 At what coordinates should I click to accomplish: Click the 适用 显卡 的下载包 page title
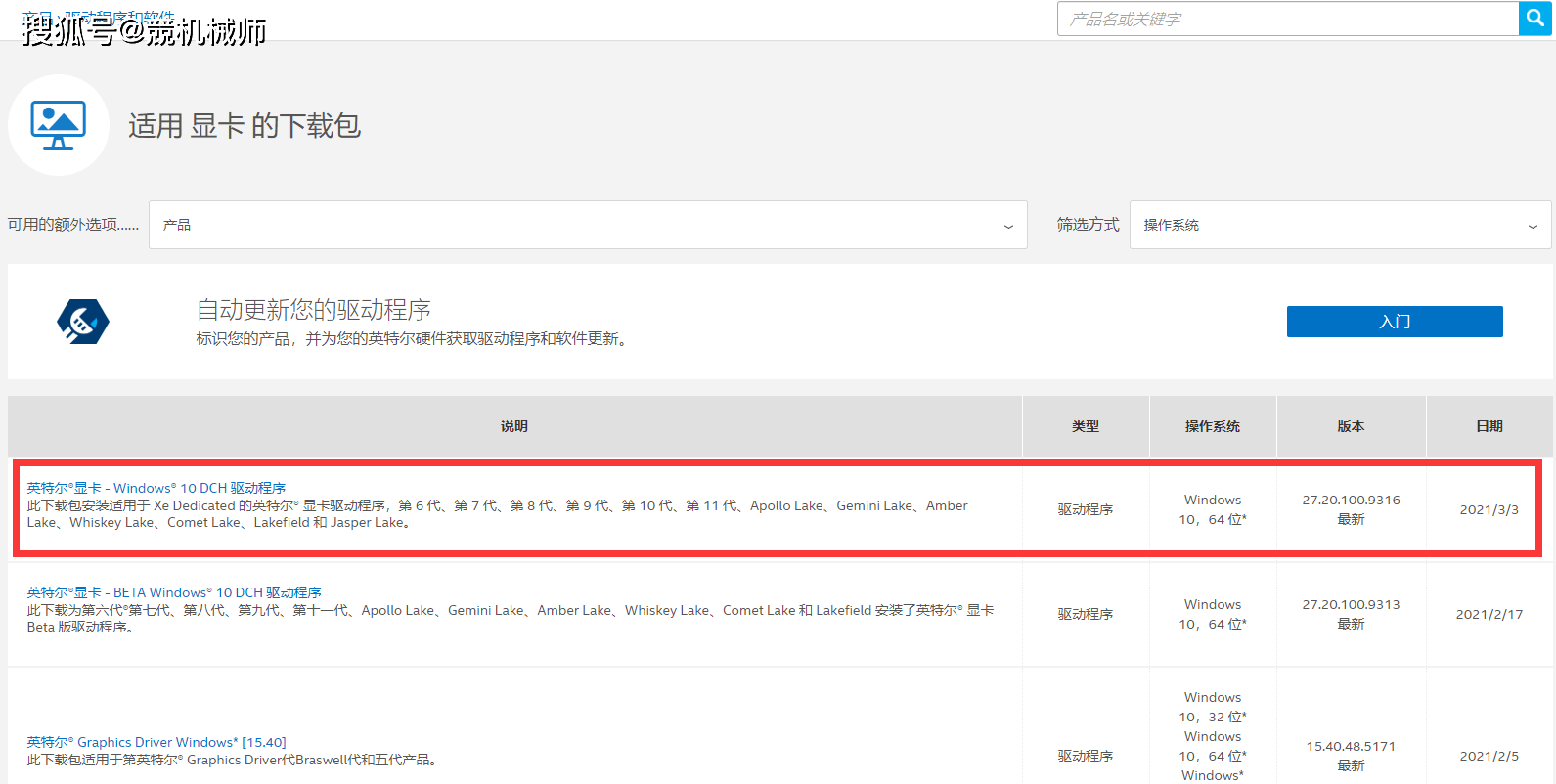pyautogui.click(x=245, y=126)
